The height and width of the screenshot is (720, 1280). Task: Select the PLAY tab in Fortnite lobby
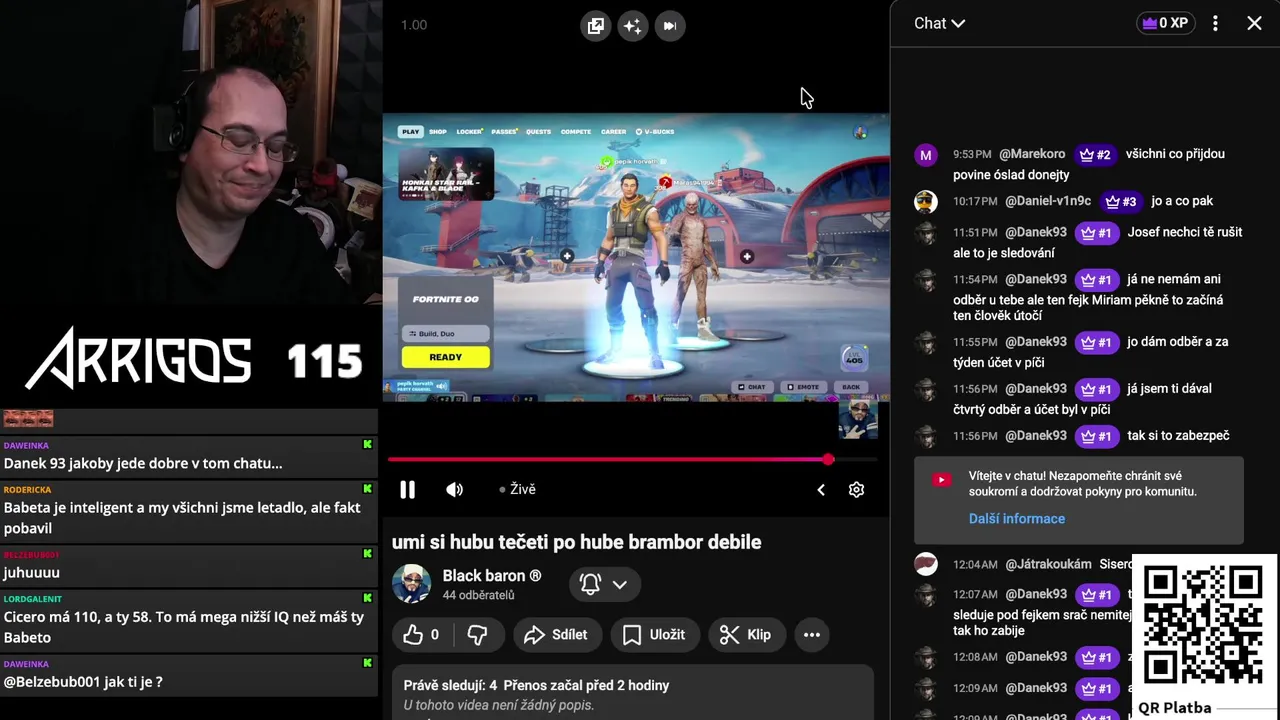[410, 131]
